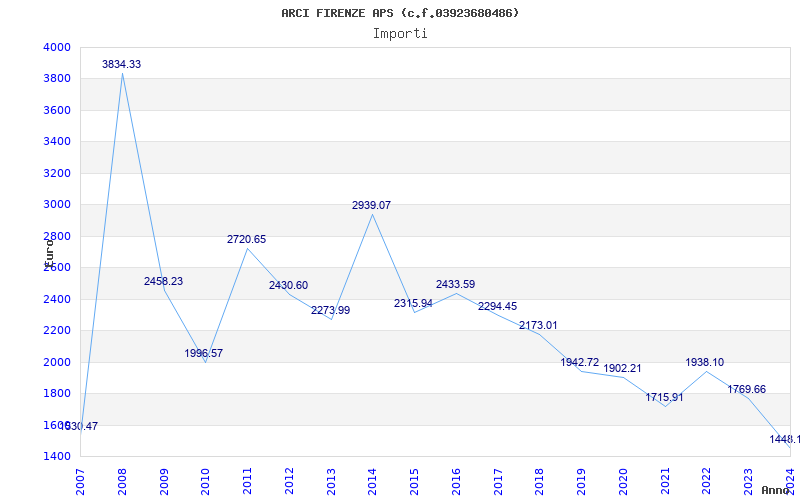Click the 2019 year on x-axis

(581, 478)
